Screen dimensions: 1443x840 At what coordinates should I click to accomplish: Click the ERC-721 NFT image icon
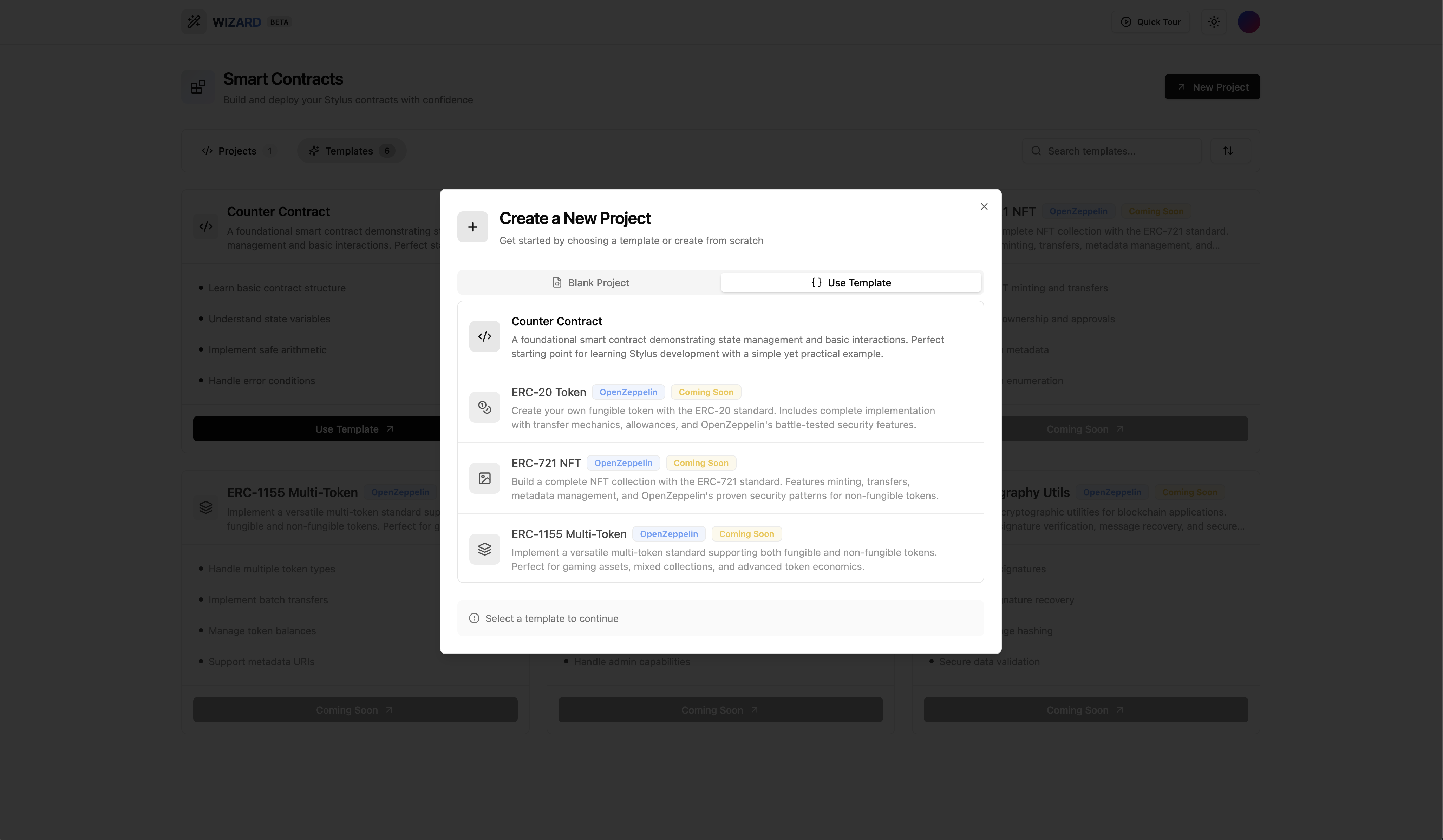pyautogui.click(x=484, y=479)
